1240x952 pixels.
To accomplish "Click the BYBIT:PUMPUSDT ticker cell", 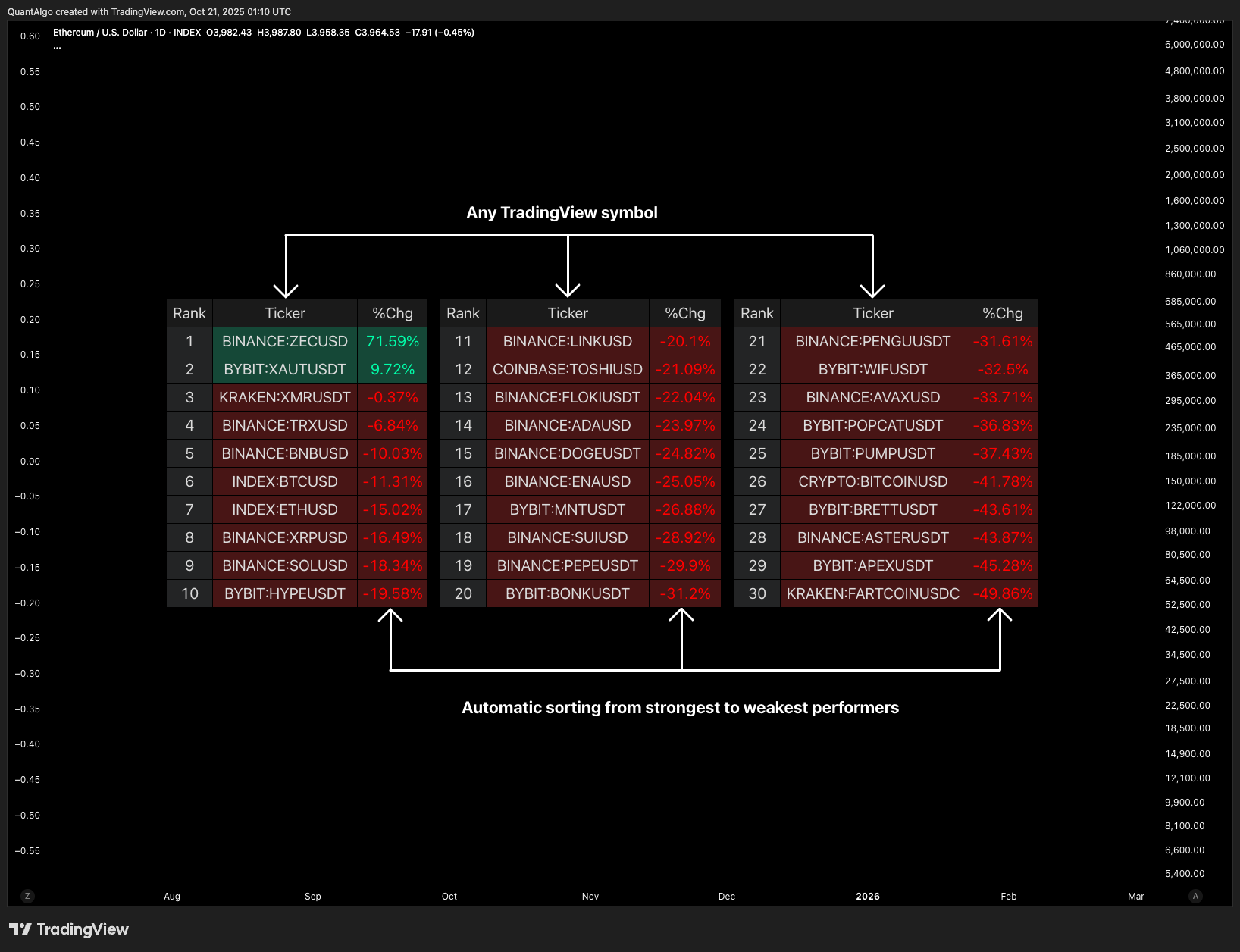I will coord(873,453).
